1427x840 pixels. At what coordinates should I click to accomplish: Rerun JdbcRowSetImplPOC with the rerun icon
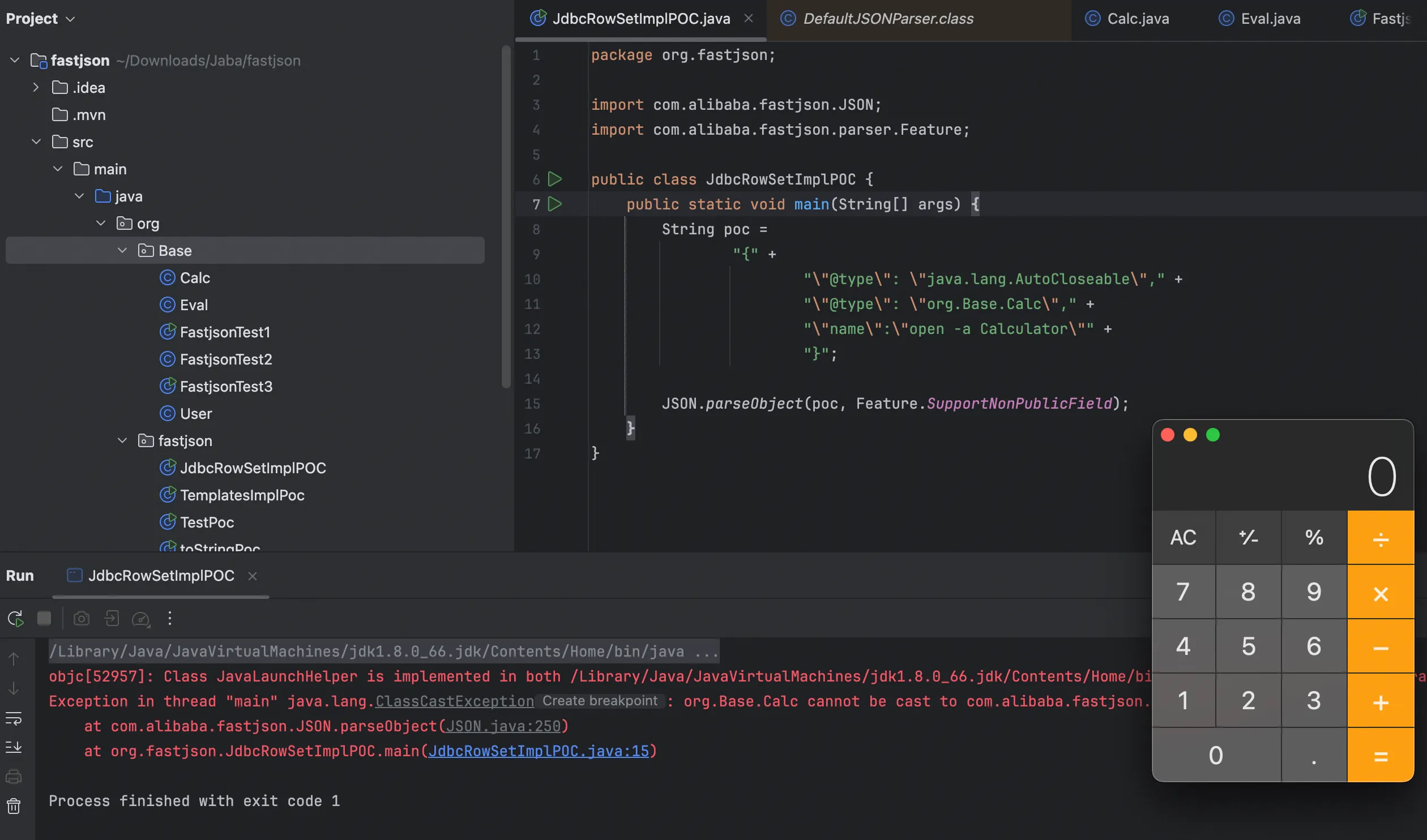click(15, 618)
